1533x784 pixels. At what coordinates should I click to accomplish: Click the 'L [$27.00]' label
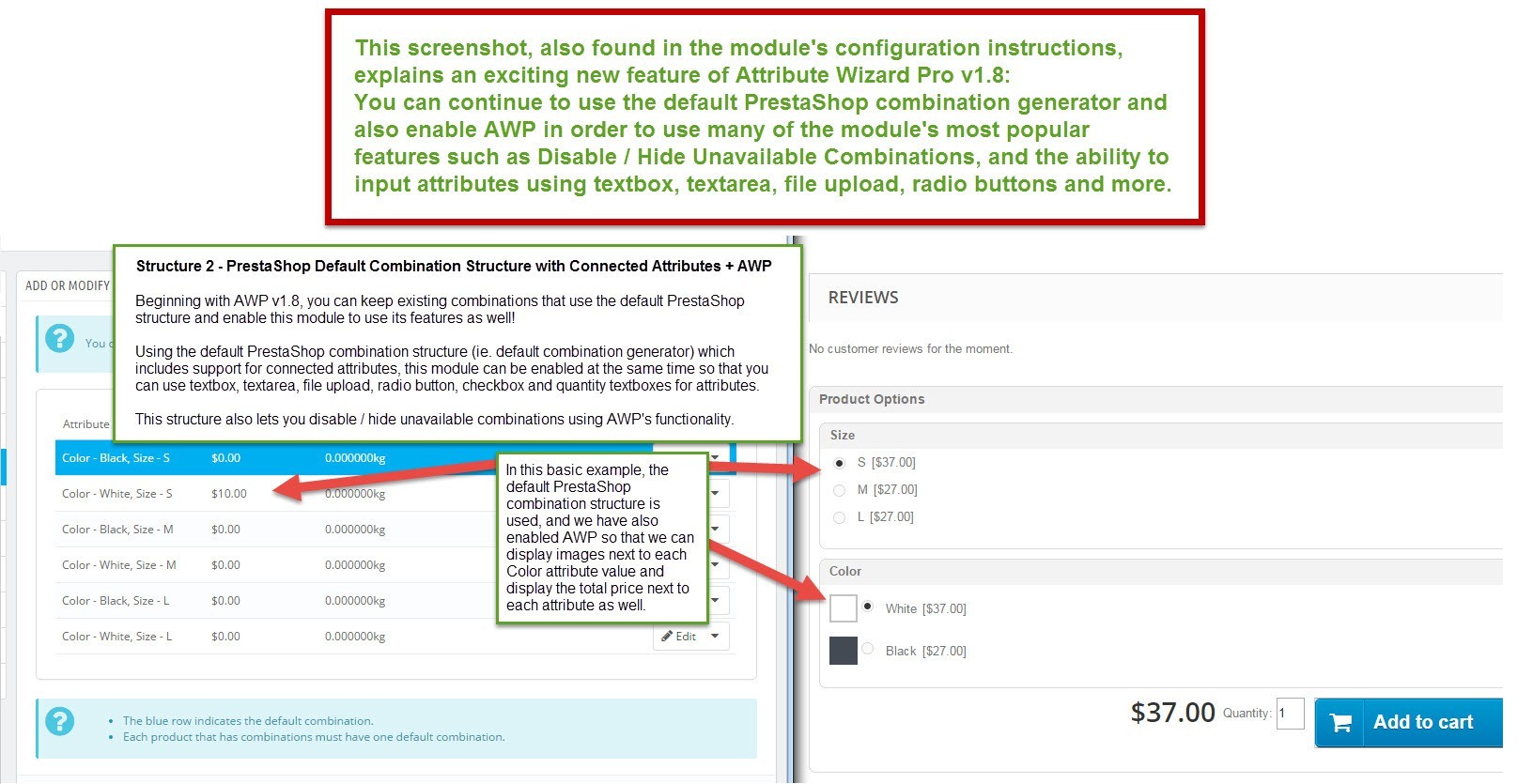click(885, 517)
